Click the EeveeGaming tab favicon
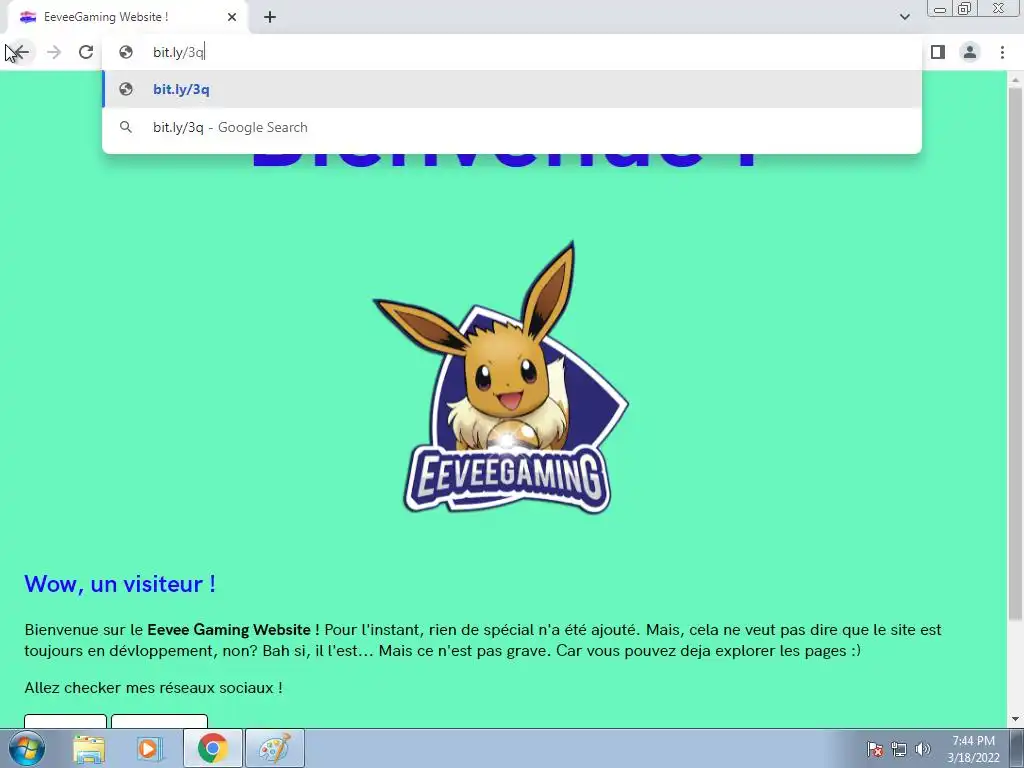Viewport: 1024px width, 768px height. (27, 17)
